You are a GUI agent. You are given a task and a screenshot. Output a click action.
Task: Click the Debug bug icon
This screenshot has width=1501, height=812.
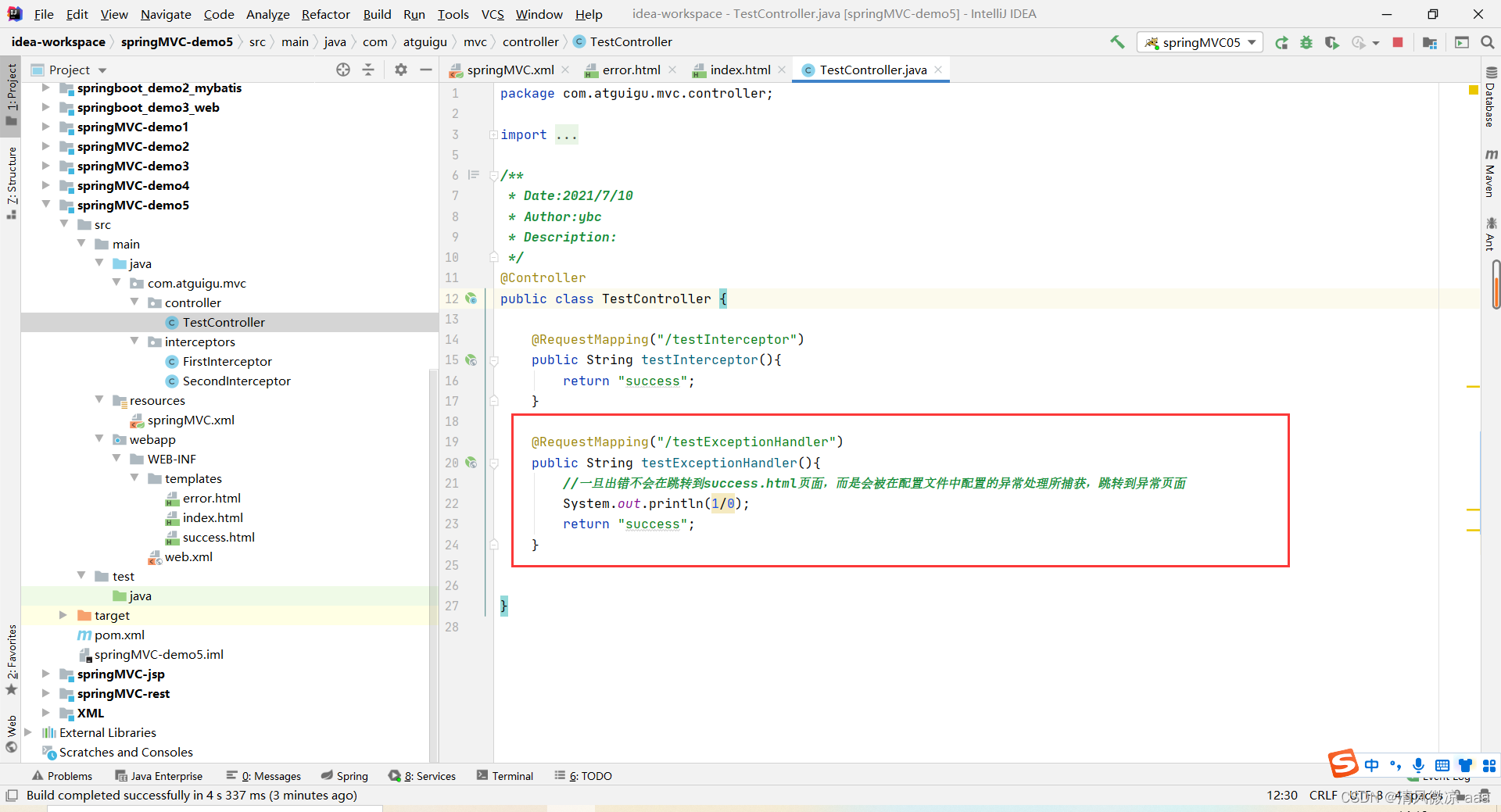tap(1306, 42)
